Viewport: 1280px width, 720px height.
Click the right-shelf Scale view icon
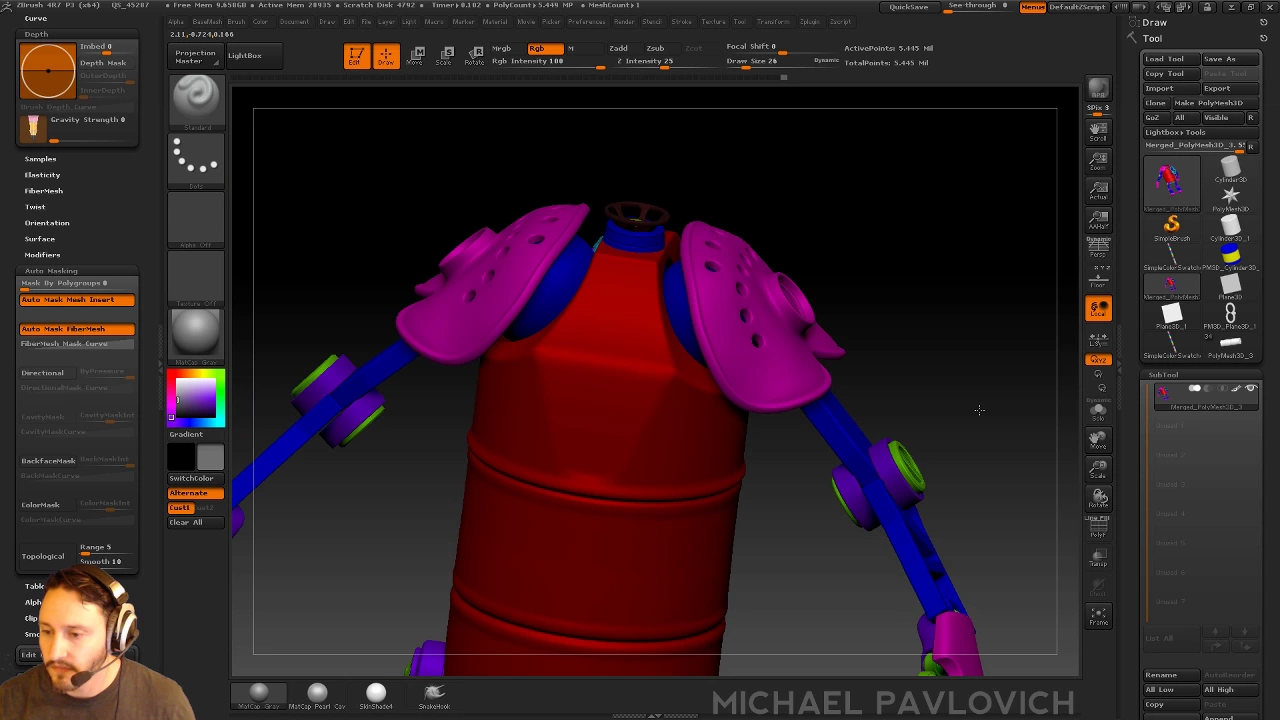(x=1098, y=469)
